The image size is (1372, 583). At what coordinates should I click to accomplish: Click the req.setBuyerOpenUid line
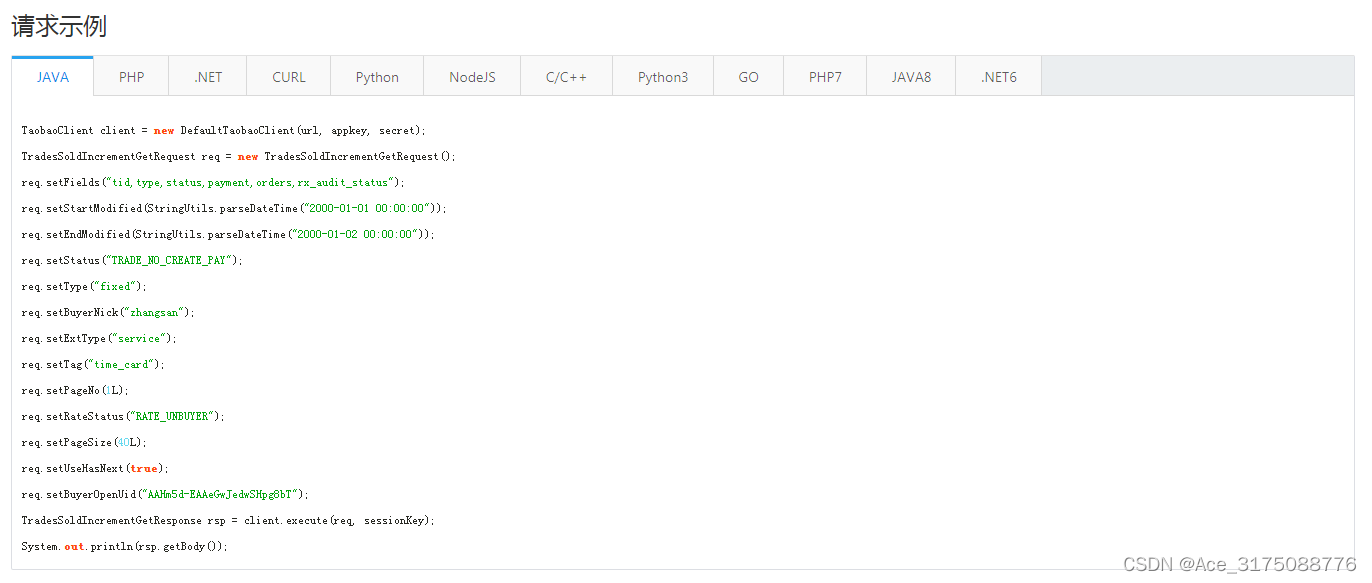(165, 494)
